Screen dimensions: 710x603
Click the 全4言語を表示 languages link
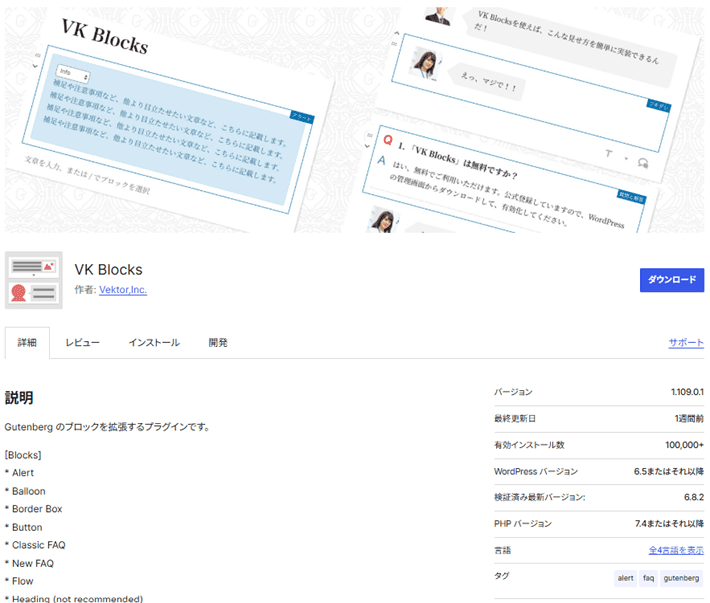tap(676, 550)
